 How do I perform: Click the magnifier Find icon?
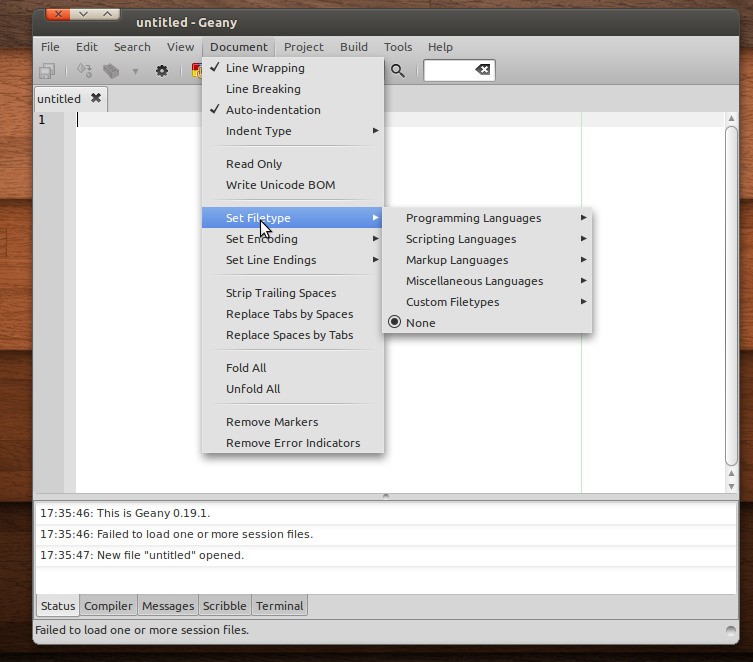pyautogui.click(x=398, y=70)
